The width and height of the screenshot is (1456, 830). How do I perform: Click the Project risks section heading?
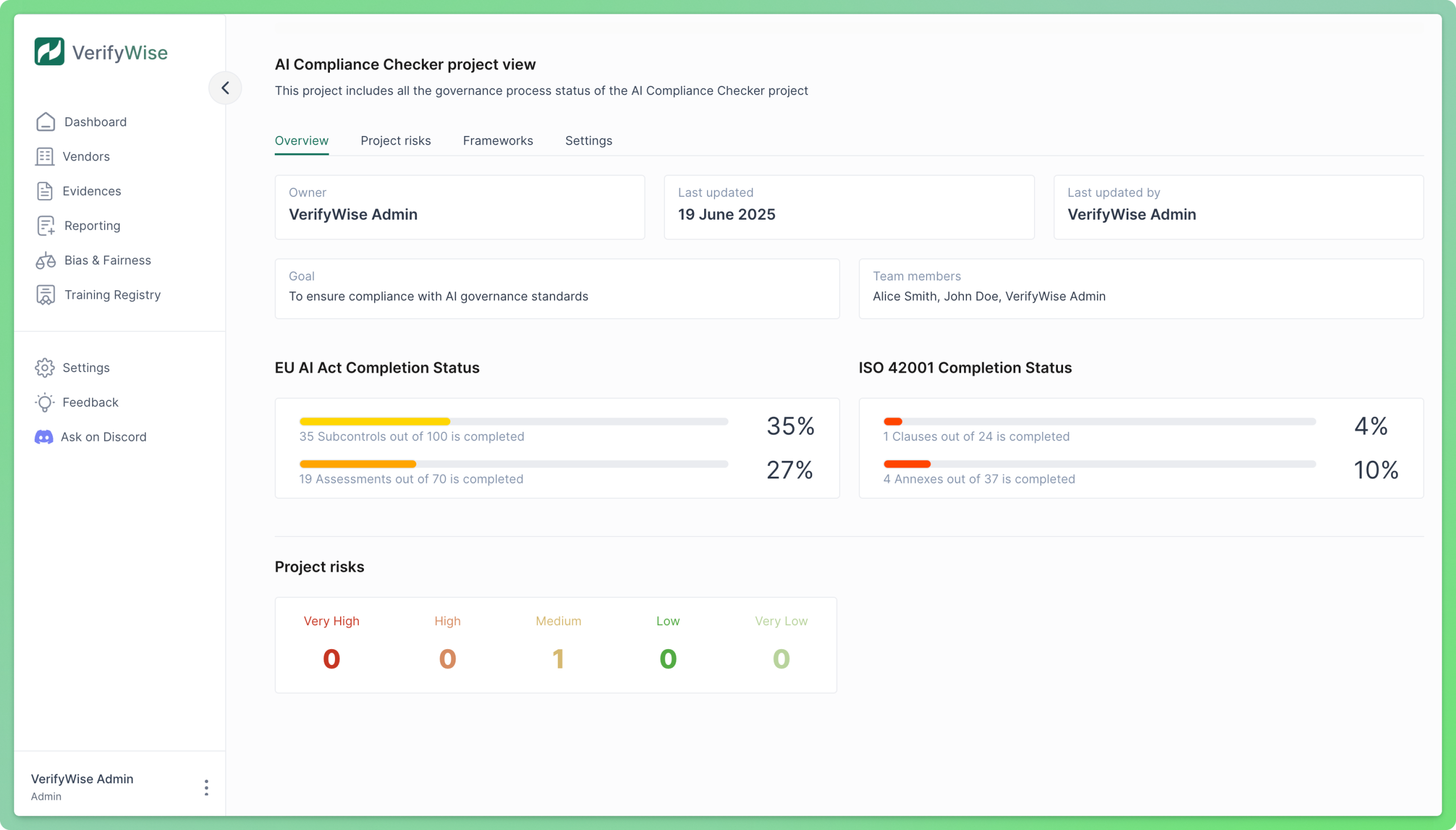pos(319,567)
